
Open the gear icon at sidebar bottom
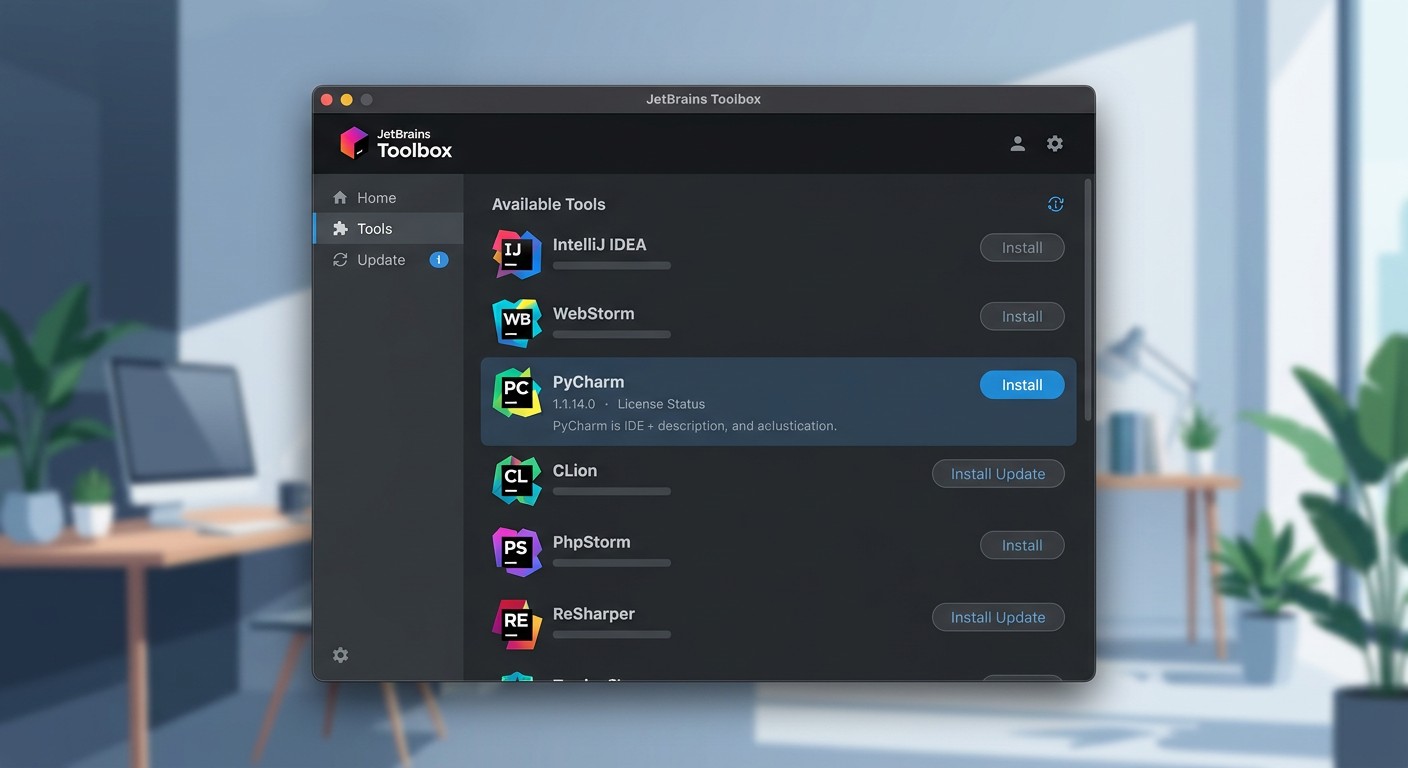coord(341,655)
